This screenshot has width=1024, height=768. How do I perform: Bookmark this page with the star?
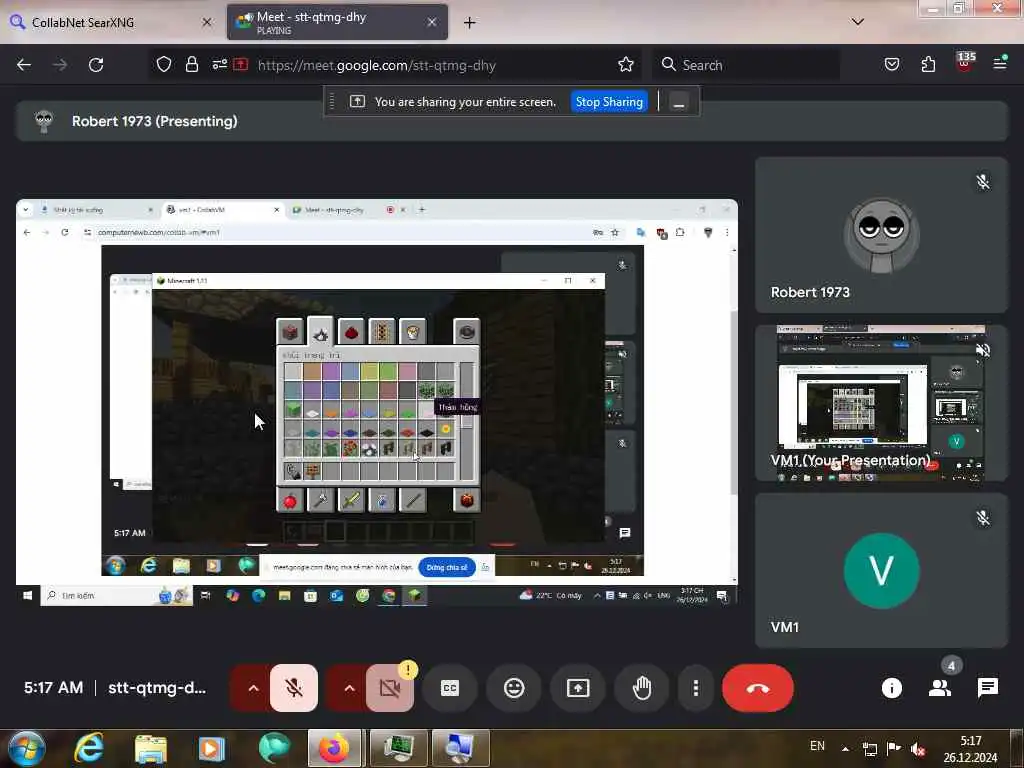click(626, 65)
